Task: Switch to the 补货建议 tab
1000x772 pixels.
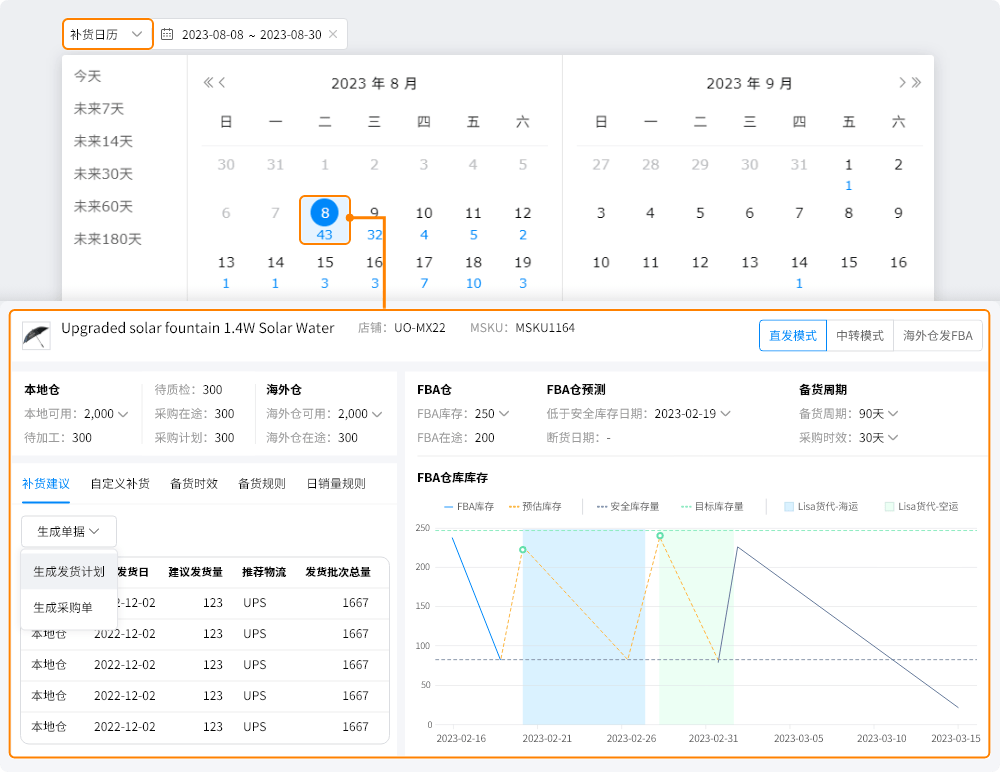Action: [x=46, y=484]
